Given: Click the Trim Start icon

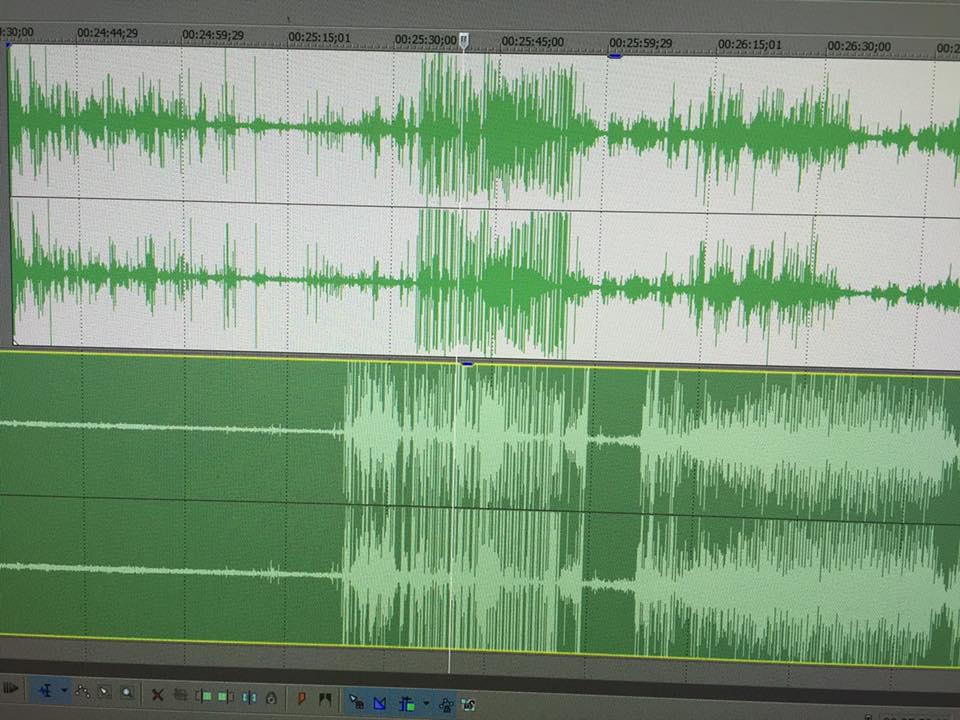Looking at the screenshot, I should [203, 696].
